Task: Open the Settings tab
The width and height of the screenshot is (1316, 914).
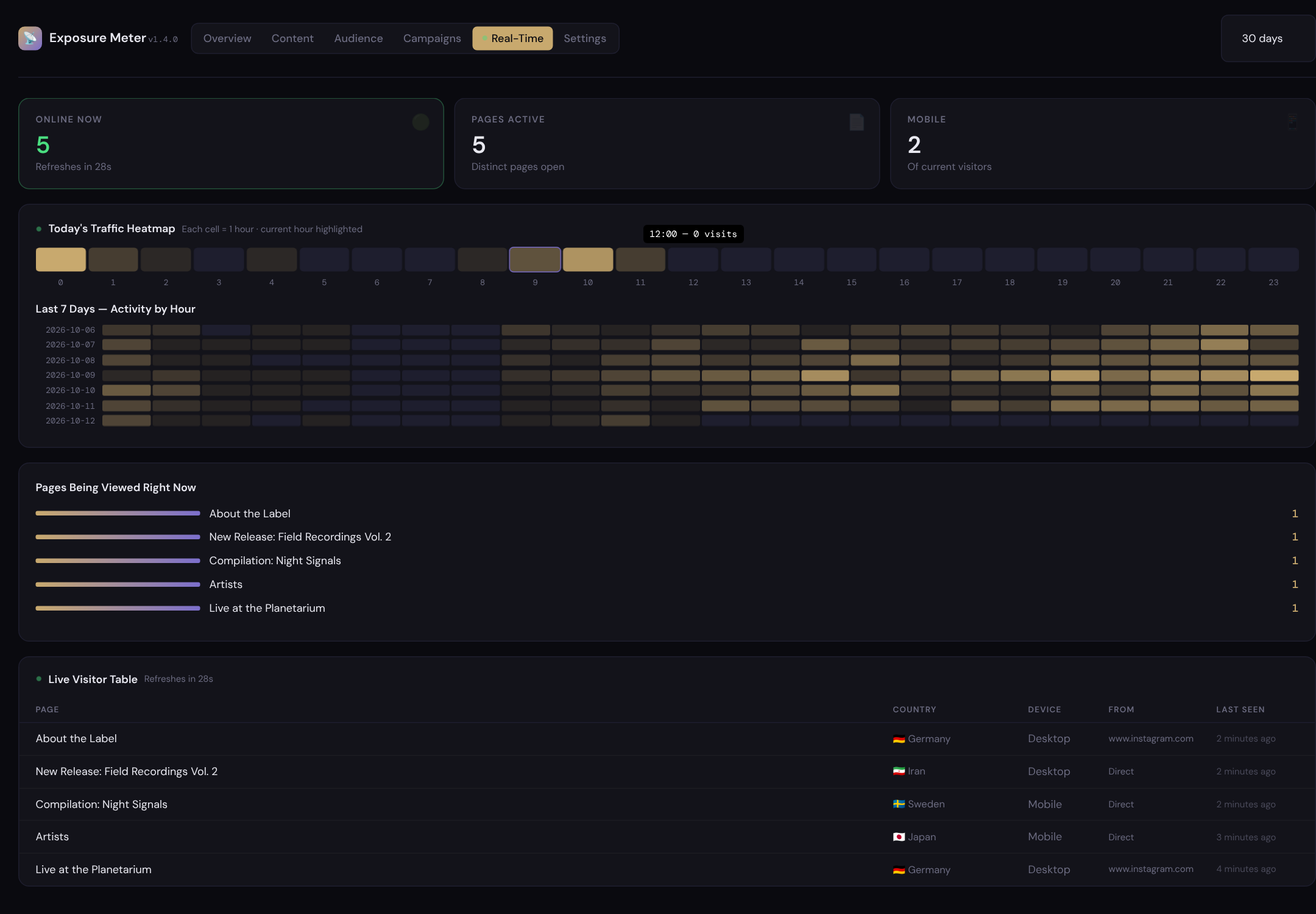Action: (585, 38)
